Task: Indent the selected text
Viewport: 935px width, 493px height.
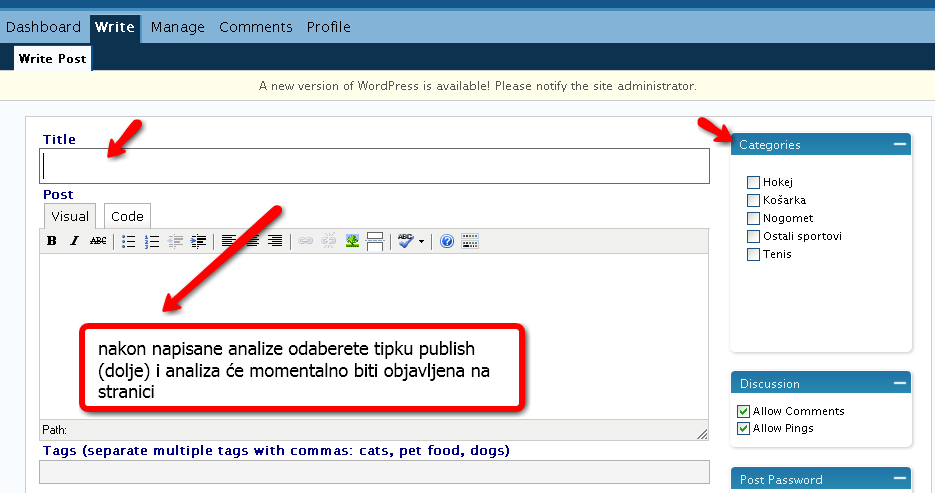Action: pos(198,241)
